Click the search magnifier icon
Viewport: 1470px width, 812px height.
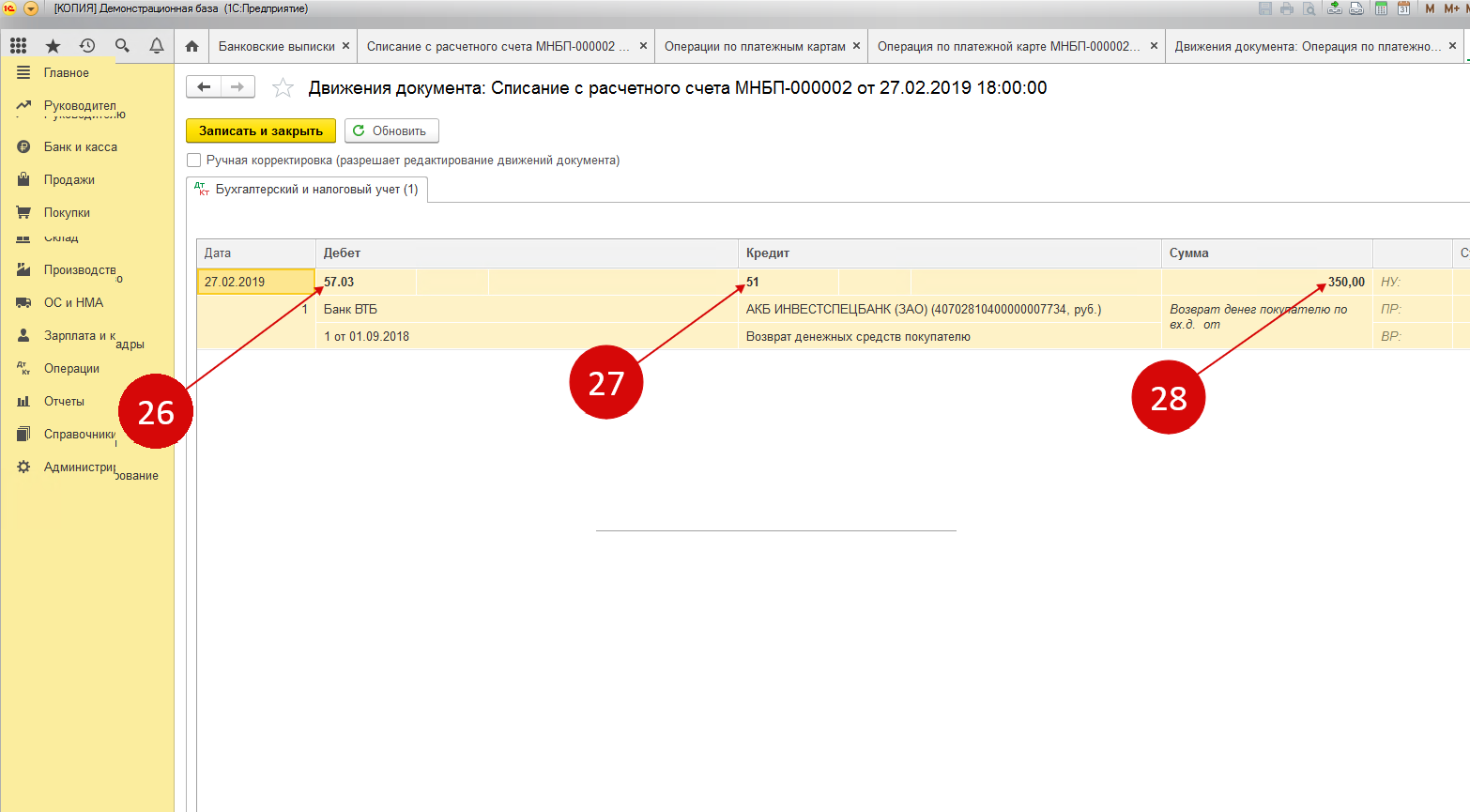click(x=122, y=46)
